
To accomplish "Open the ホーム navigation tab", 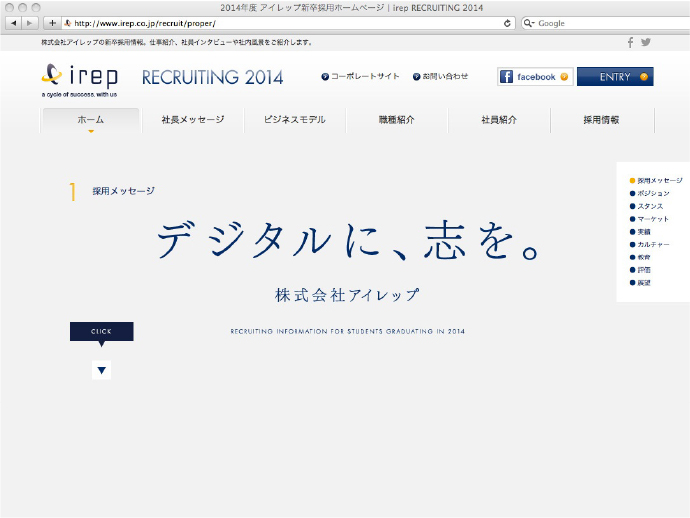I will pos(91,120).
